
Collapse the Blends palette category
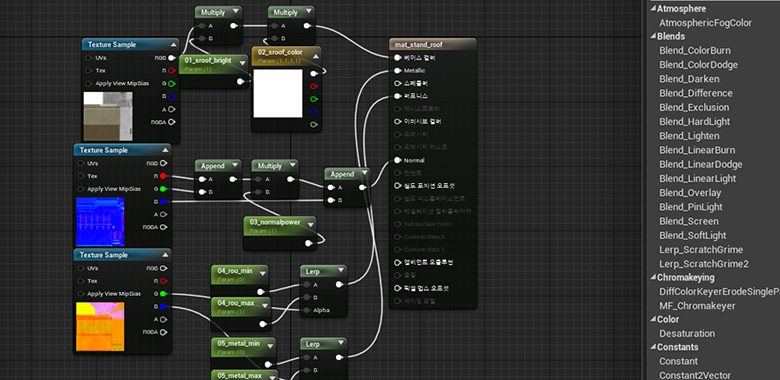pos(653,36)
